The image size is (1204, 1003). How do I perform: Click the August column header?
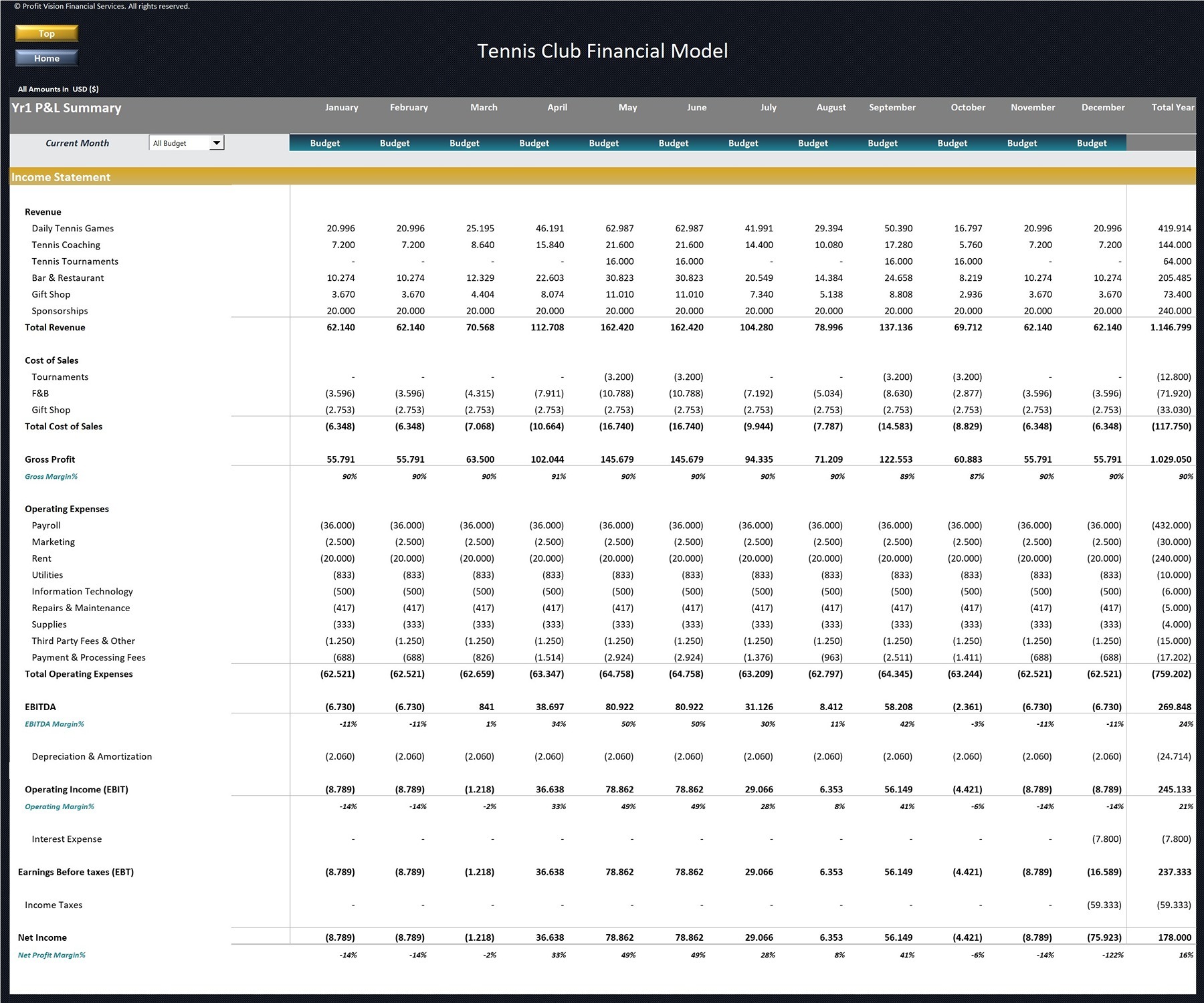coord(831,107)
